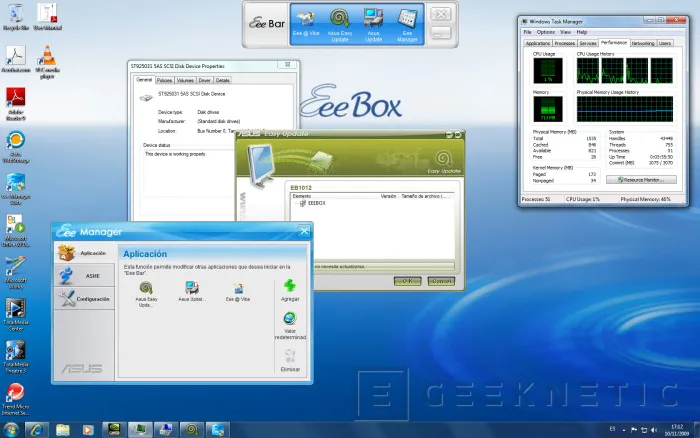Screen dimensions: 700x438
Task: Click Cancel in ASUS Easy Update
Action: pyautogui.click(x=441, y=281)
